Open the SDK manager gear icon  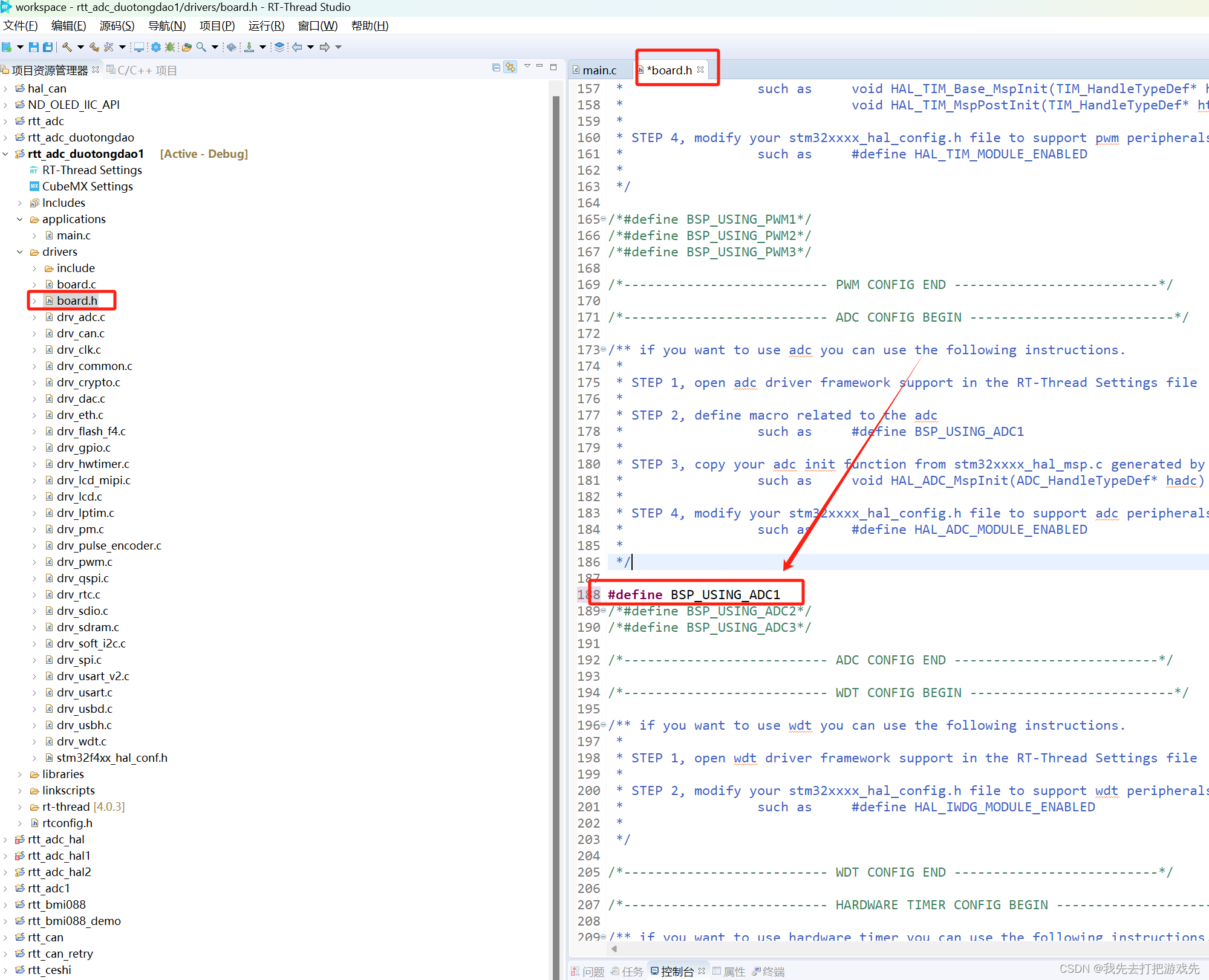pyautogui.click(x=156, y=47)
